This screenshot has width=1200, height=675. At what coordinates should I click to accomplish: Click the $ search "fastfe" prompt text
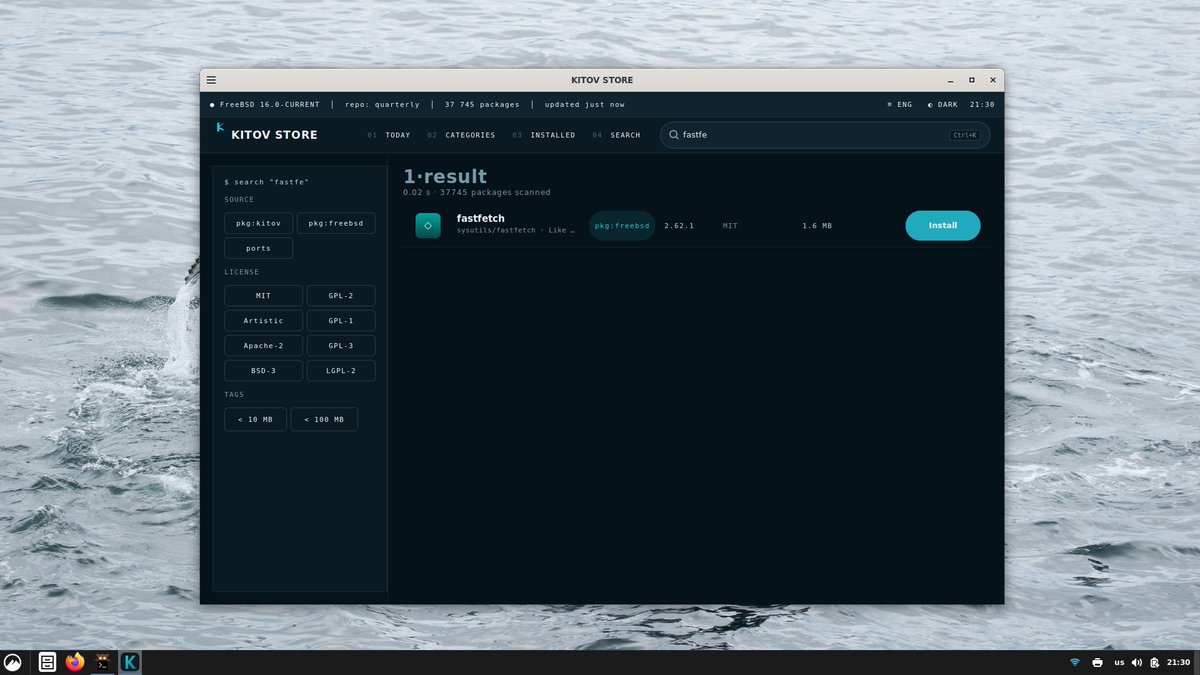(x=267, y=182)
